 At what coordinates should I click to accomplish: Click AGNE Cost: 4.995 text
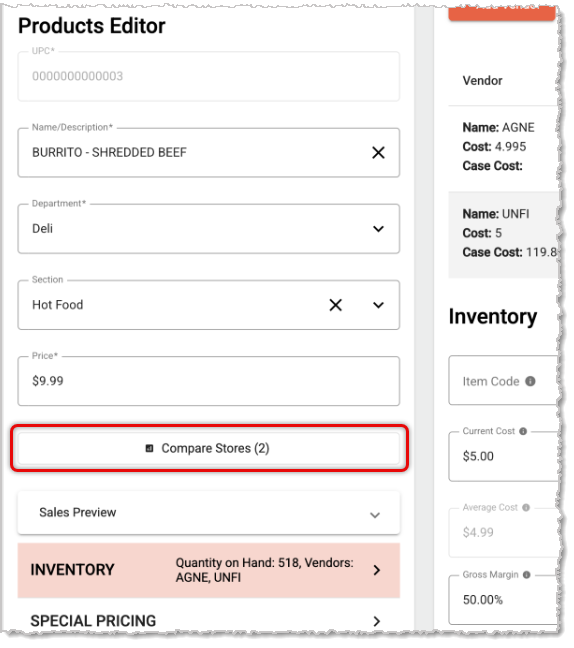tap(494, 147)
